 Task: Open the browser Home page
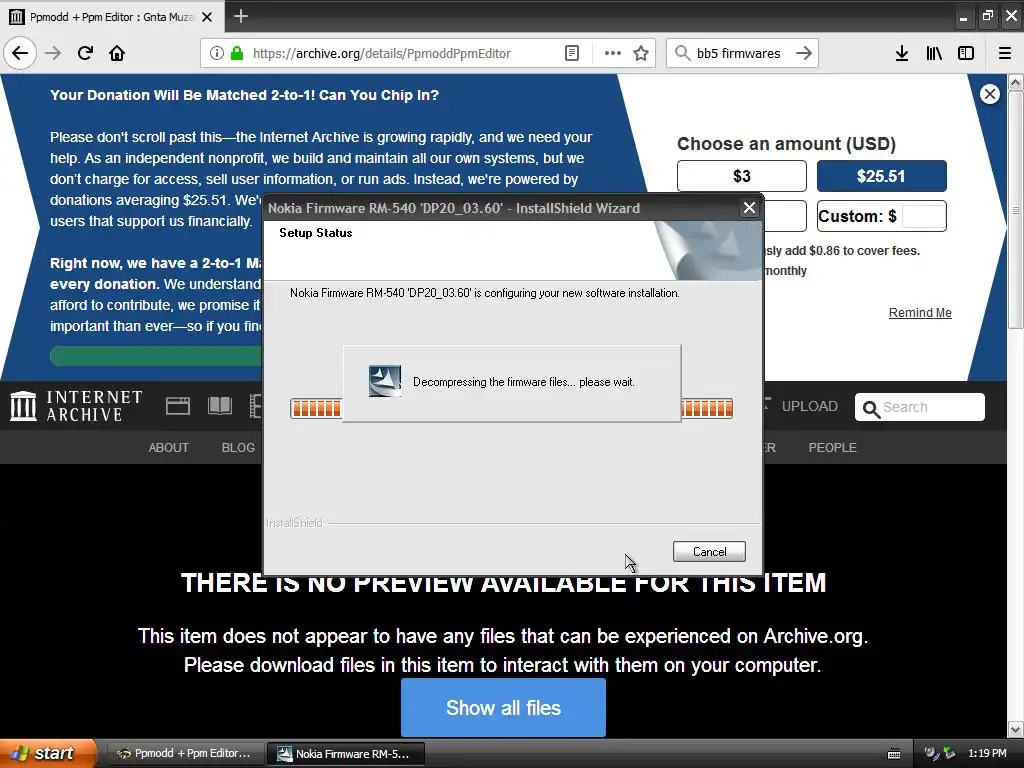tap(117, 53)
